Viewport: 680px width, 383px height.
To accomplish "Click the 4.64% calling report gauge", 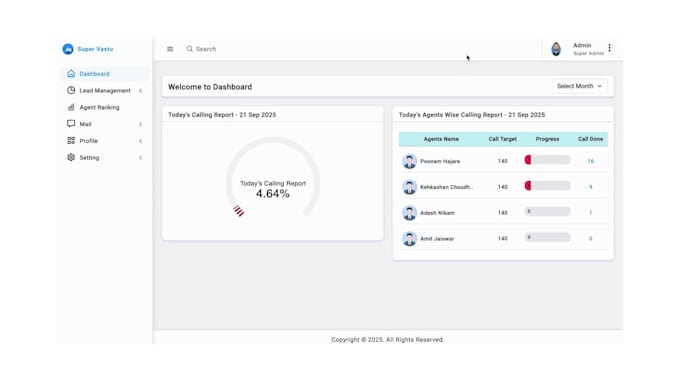I will point(273,178).
